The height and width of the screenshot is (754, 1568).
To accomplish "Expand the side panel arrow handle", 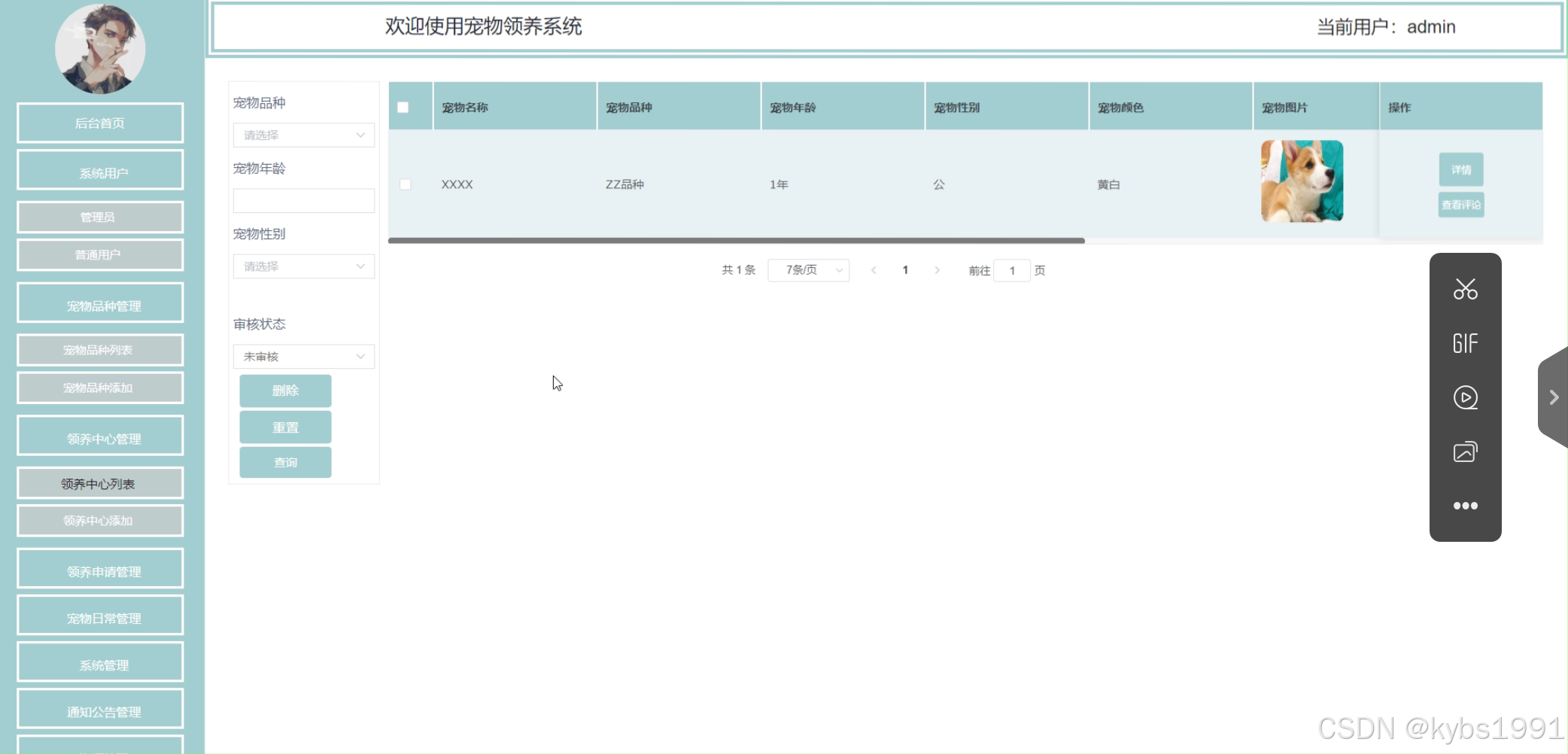I will (1553, 397).
